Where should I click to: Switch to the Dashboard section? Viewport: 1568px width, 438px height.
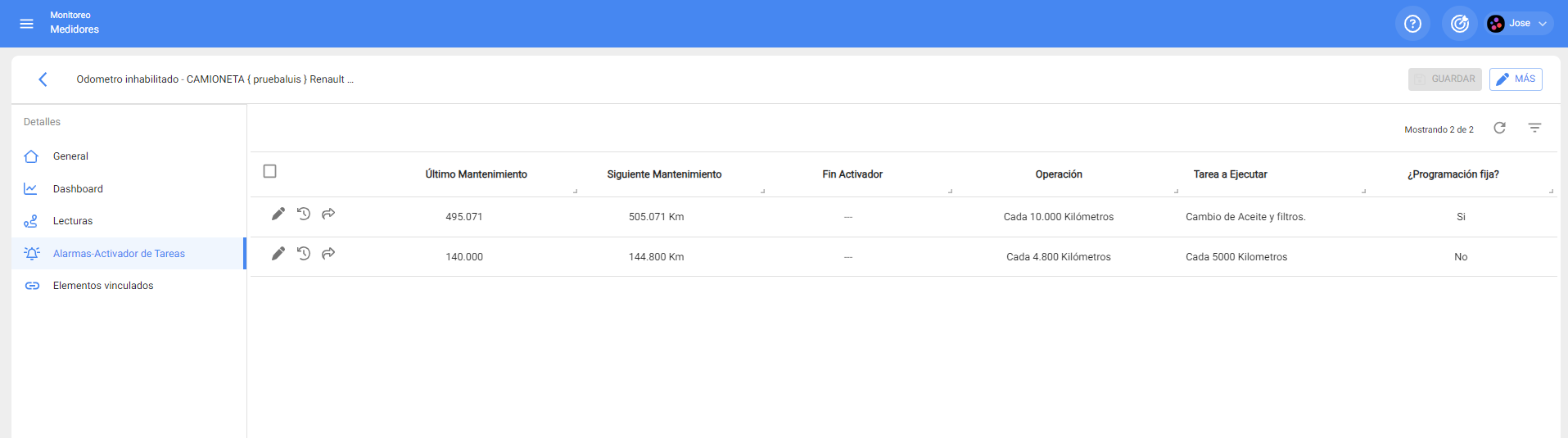tap(78, 189)
